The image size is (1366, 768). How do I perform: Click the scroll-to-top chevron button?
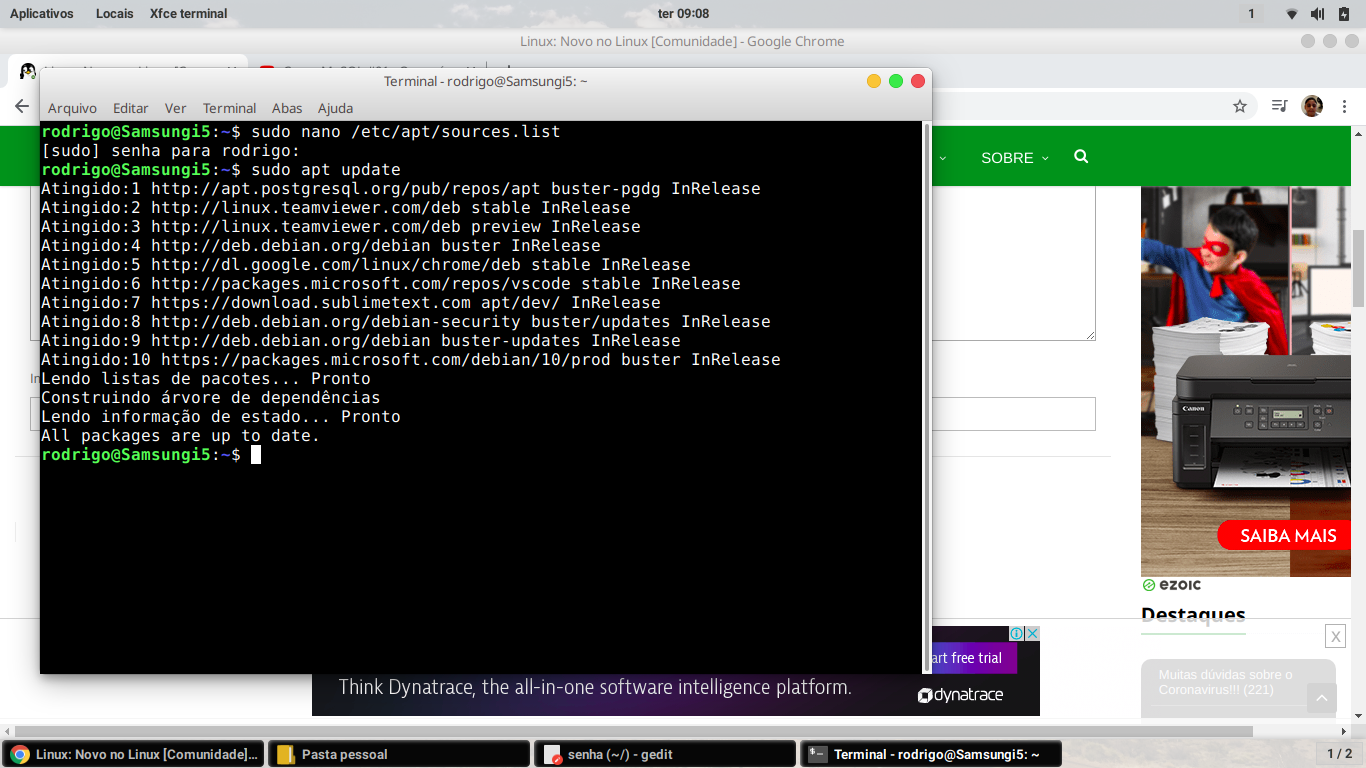click(1321, 698)
